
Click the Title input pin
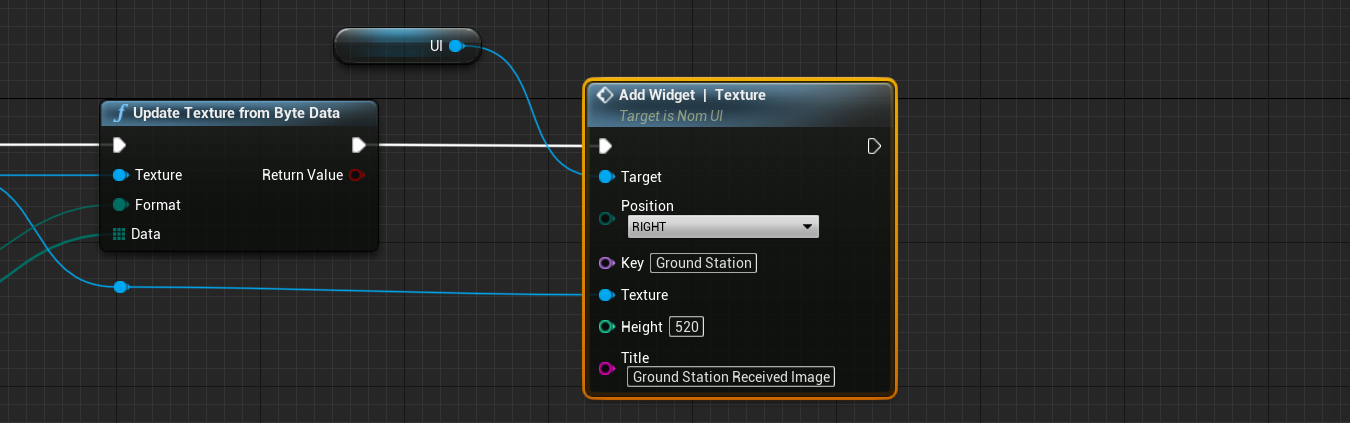(x=605, y=368)
